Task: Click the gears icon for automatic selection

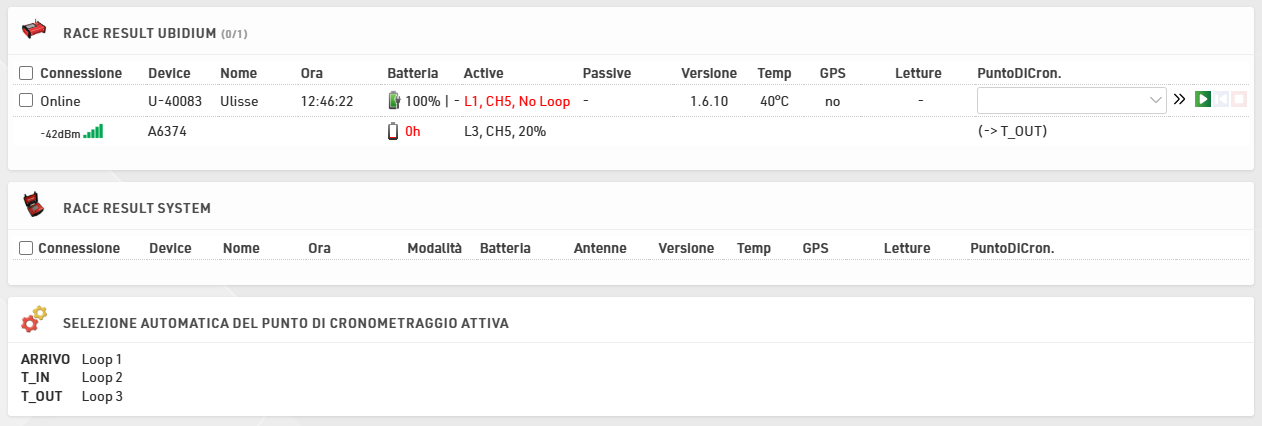Action: (x=34, y=320)
